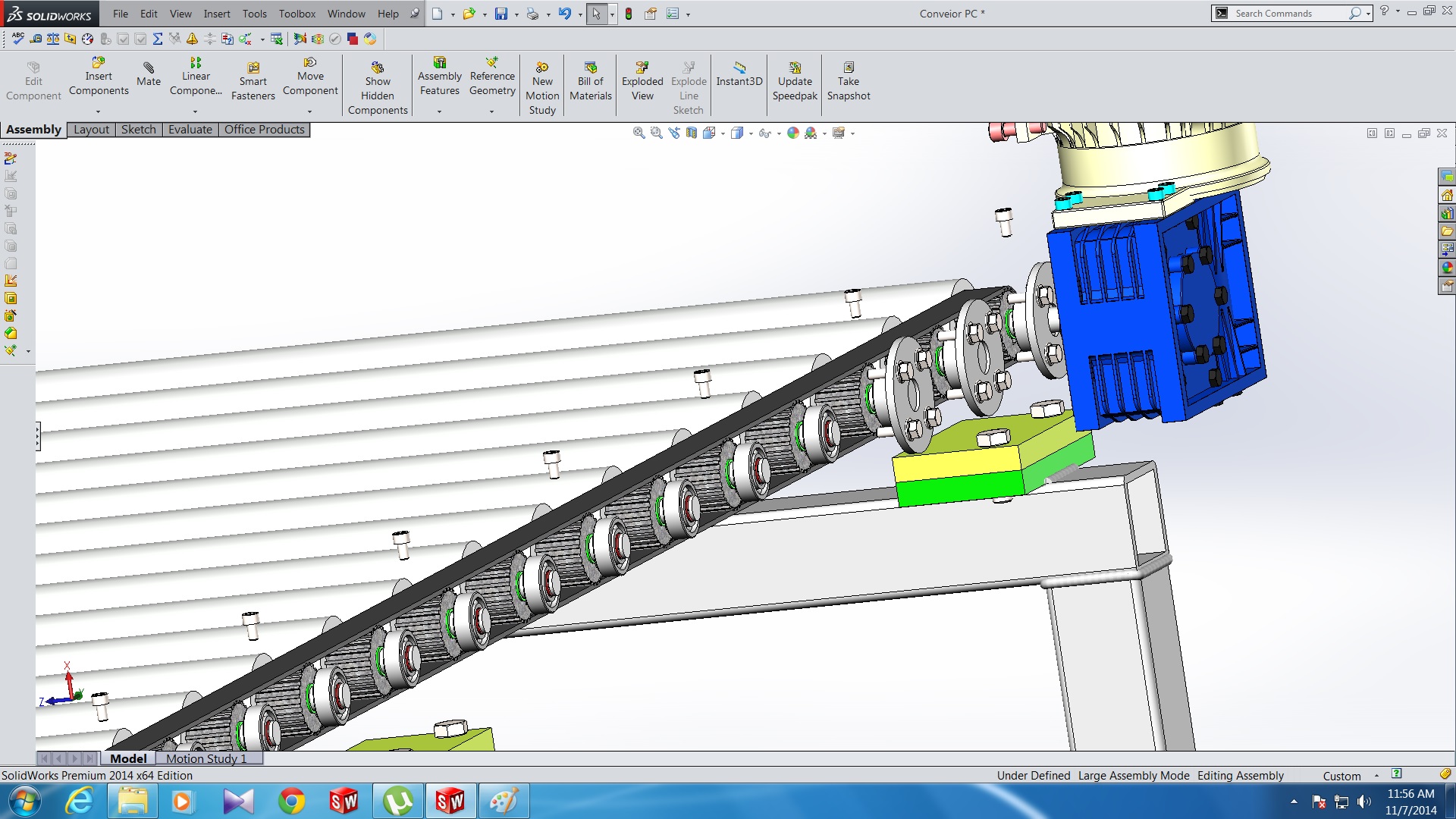This screenshot has width=1456, height=819.
Task: Open Smart Fasteners tool
Action: pos(253,81)
